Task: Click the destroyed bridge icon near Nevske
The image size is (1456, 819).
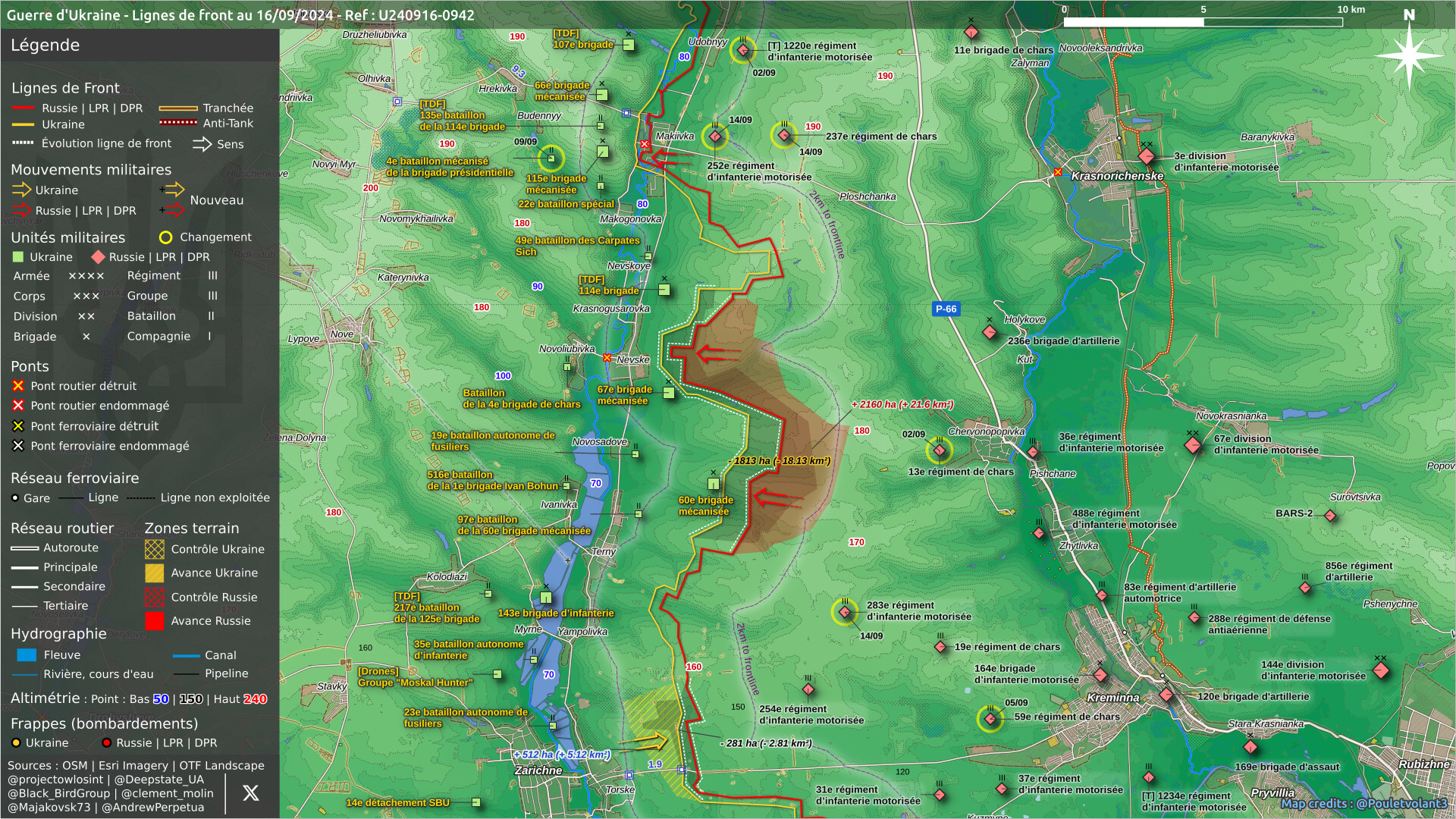Action: [607, 358]
